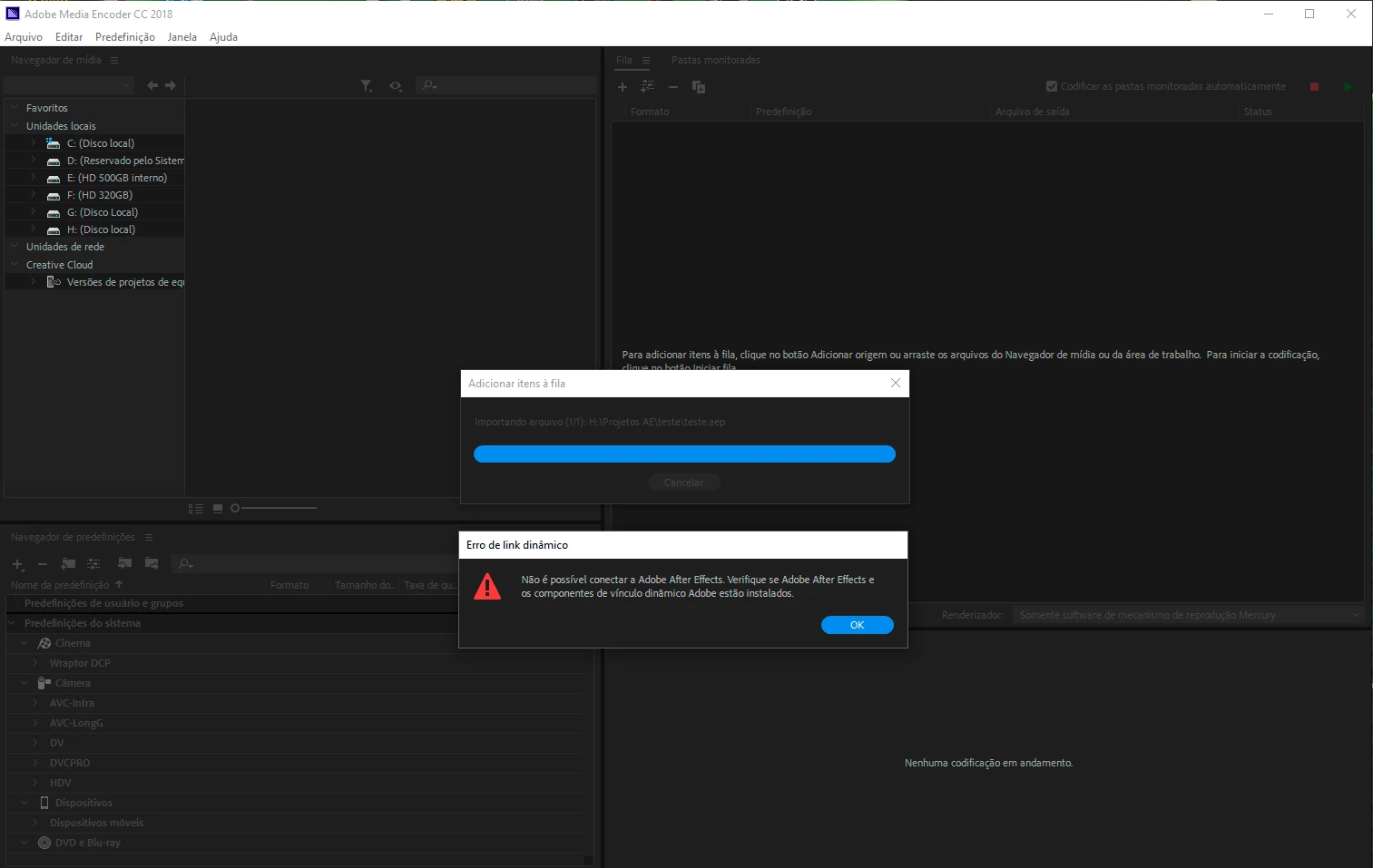This screenshot has height=868, width=1373.
Task: Select the DVCPRO preset row
Action: pos(294,763)
